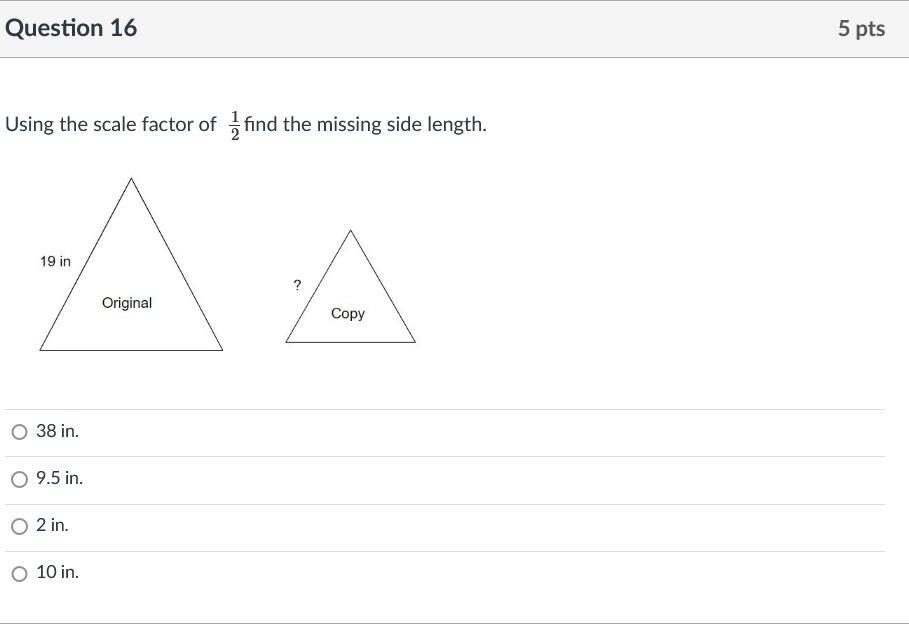Click the Copy triangle's top vertex

click(x=350, y=232)
